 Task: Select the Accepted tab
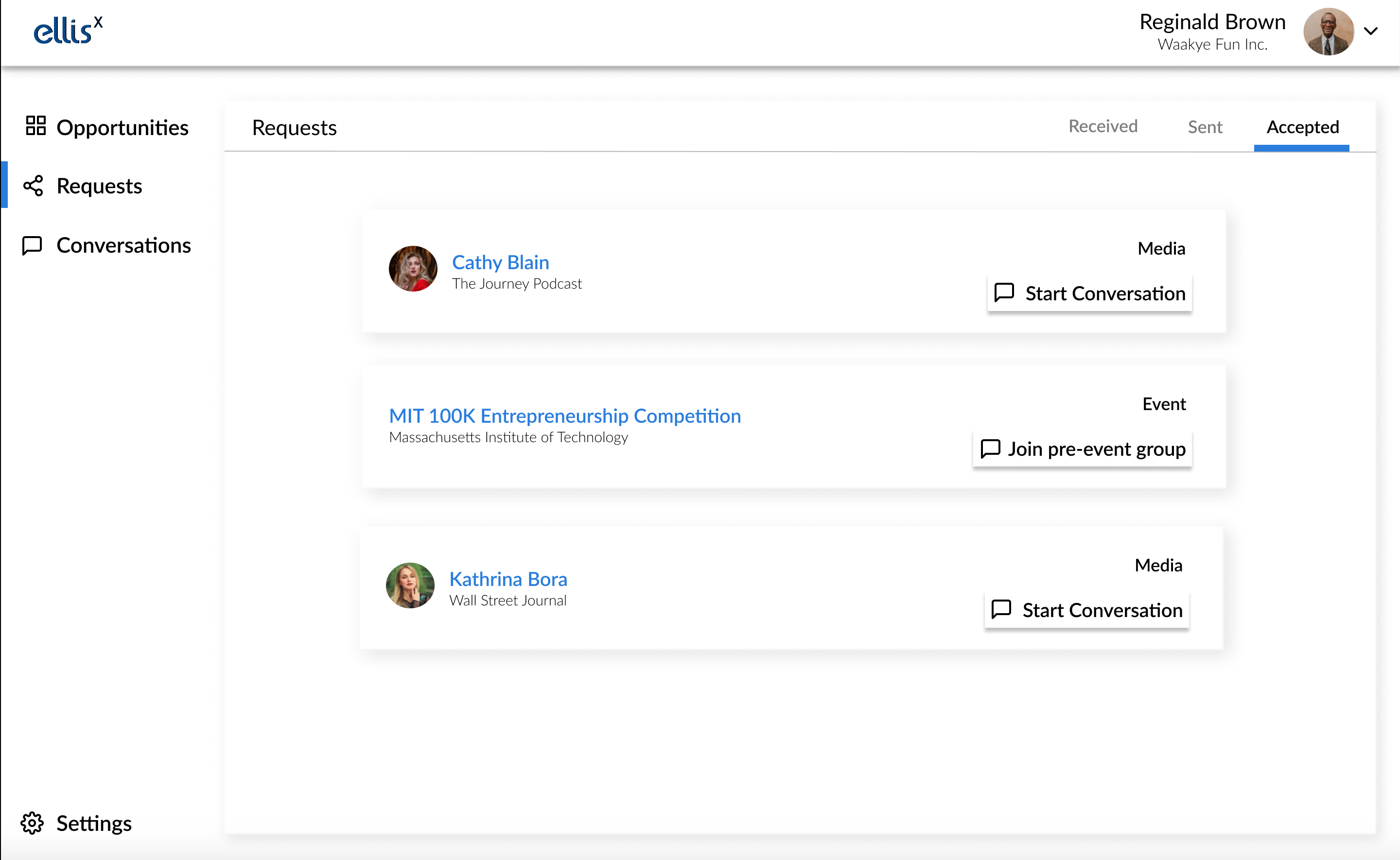(x=1302, y=127)
